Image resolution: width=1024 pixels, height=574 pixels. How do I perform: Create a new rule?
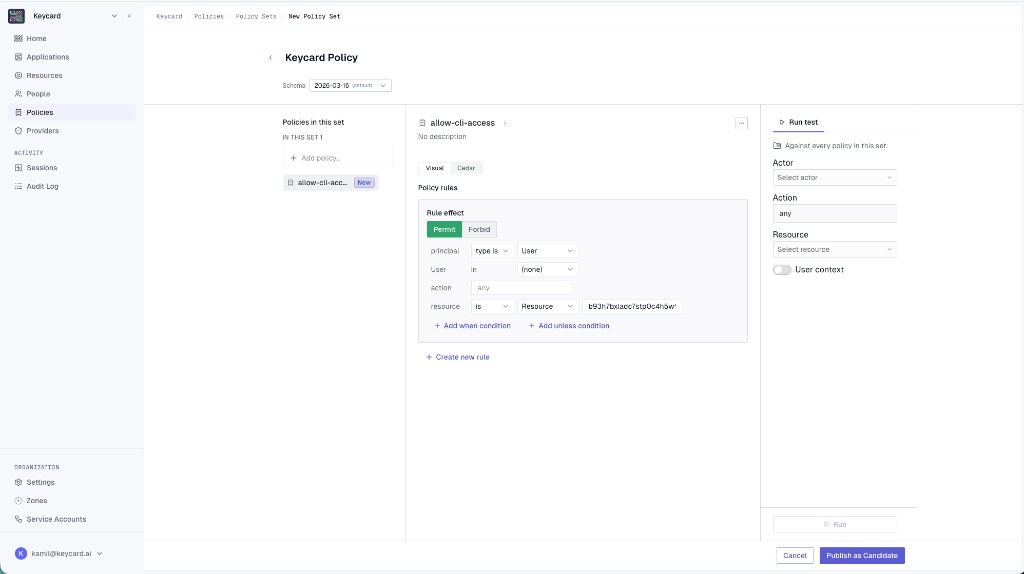coord(457,357)
